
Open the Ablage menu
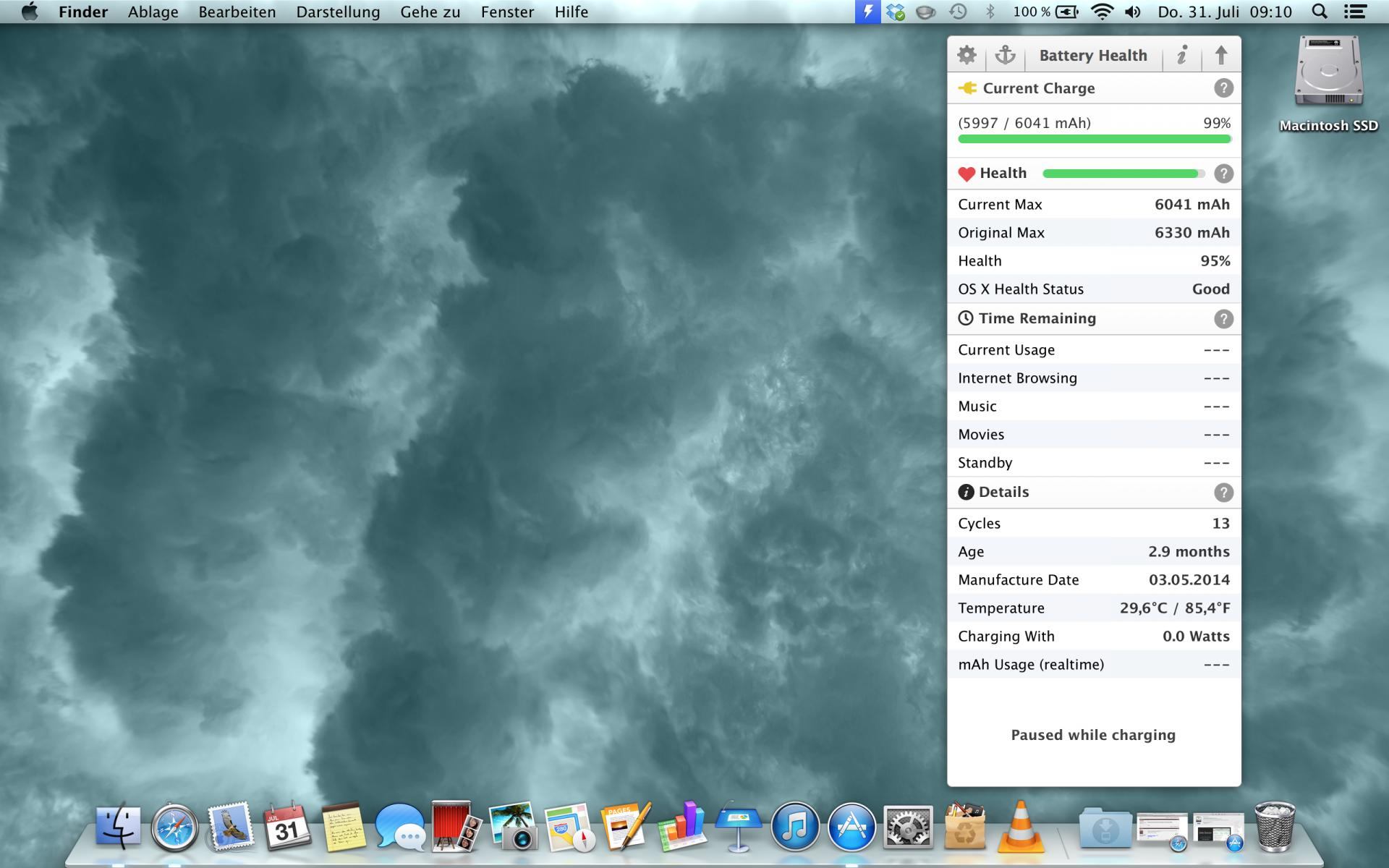(x=153, y=12)
